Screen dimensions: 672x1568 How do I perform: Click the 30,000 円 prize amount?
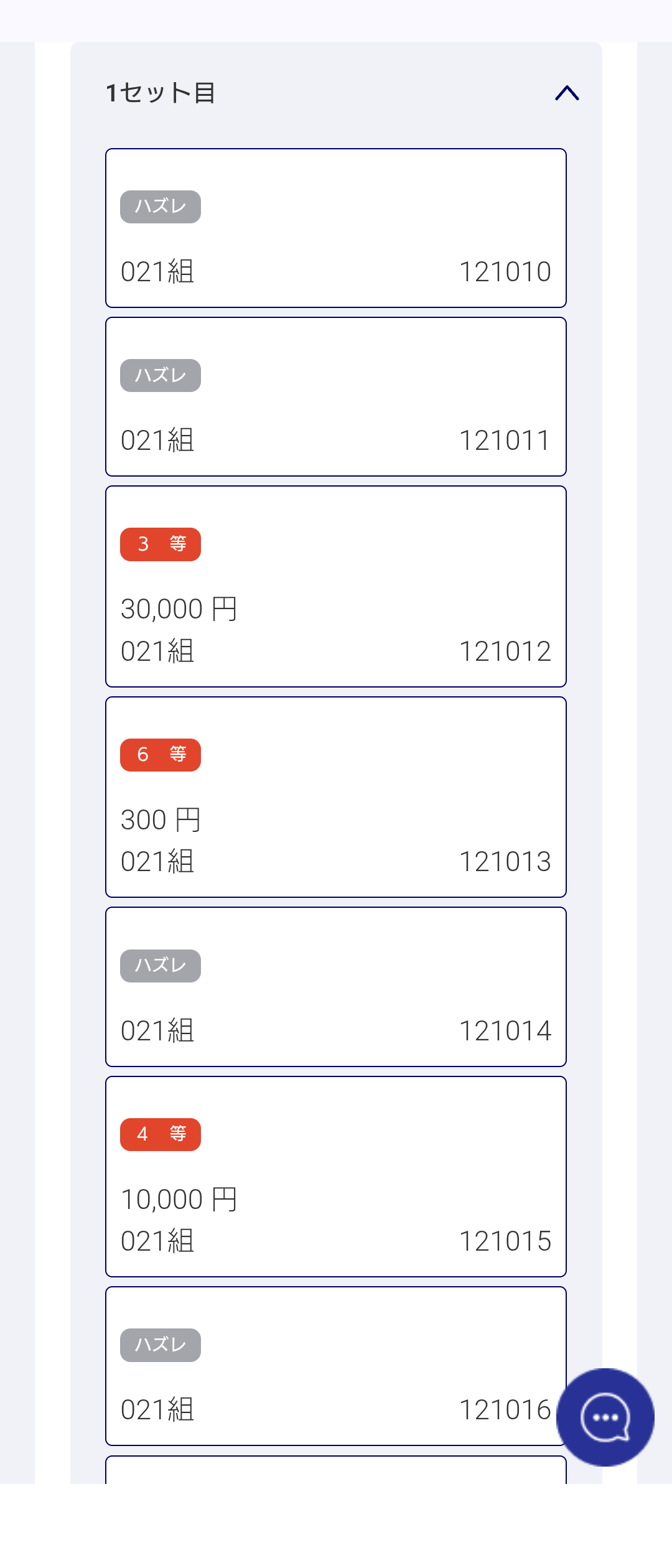[179, 609]
